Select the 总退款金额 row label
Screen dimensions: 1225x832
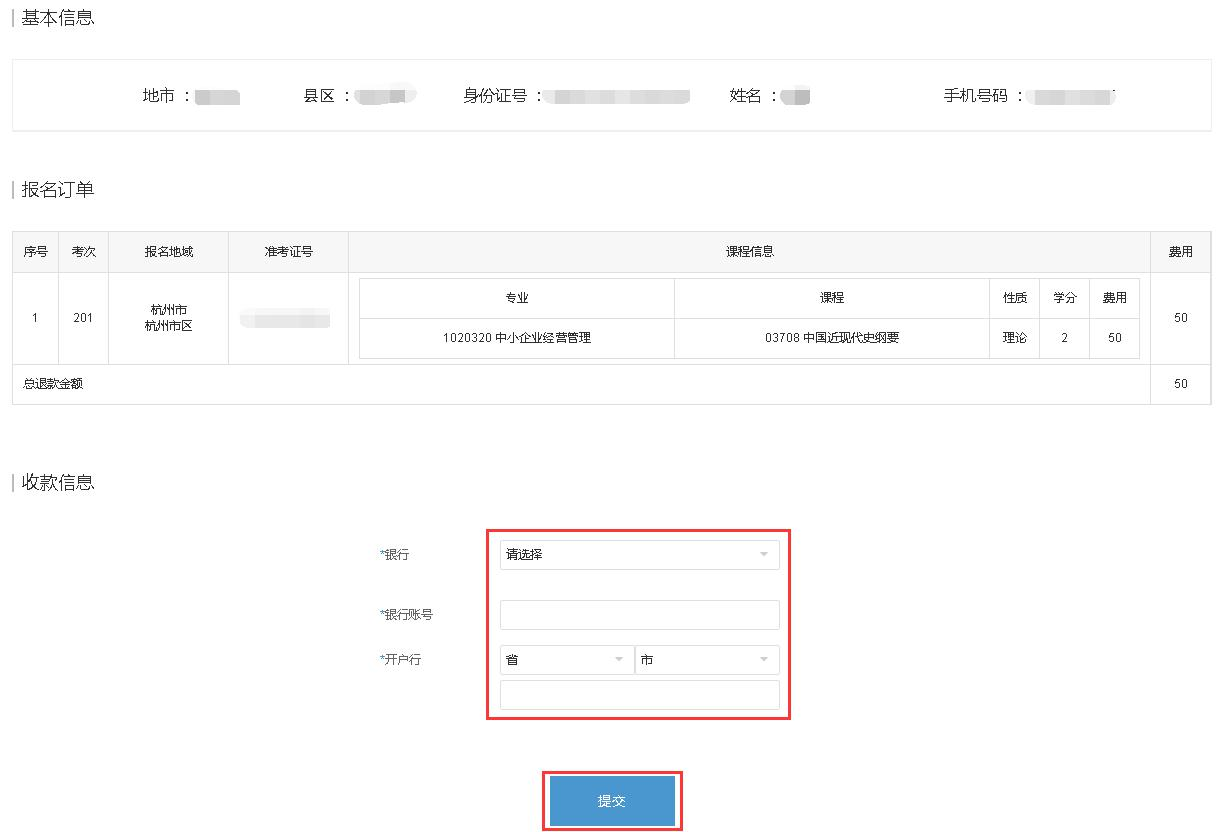pos(54,384)
